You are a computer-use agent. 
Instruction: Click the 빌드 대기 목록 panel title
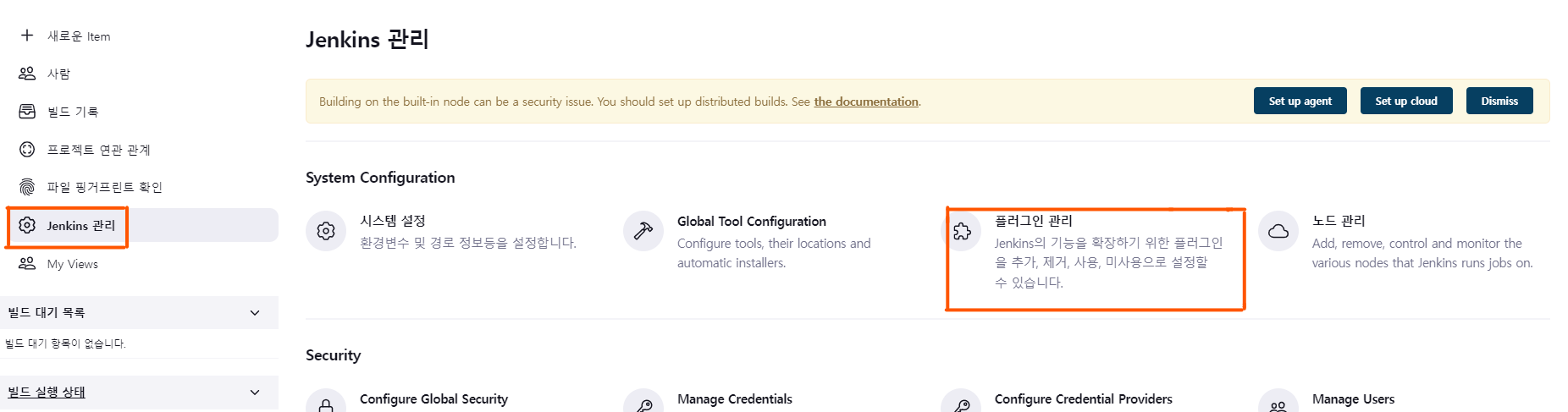coord(47,313)
